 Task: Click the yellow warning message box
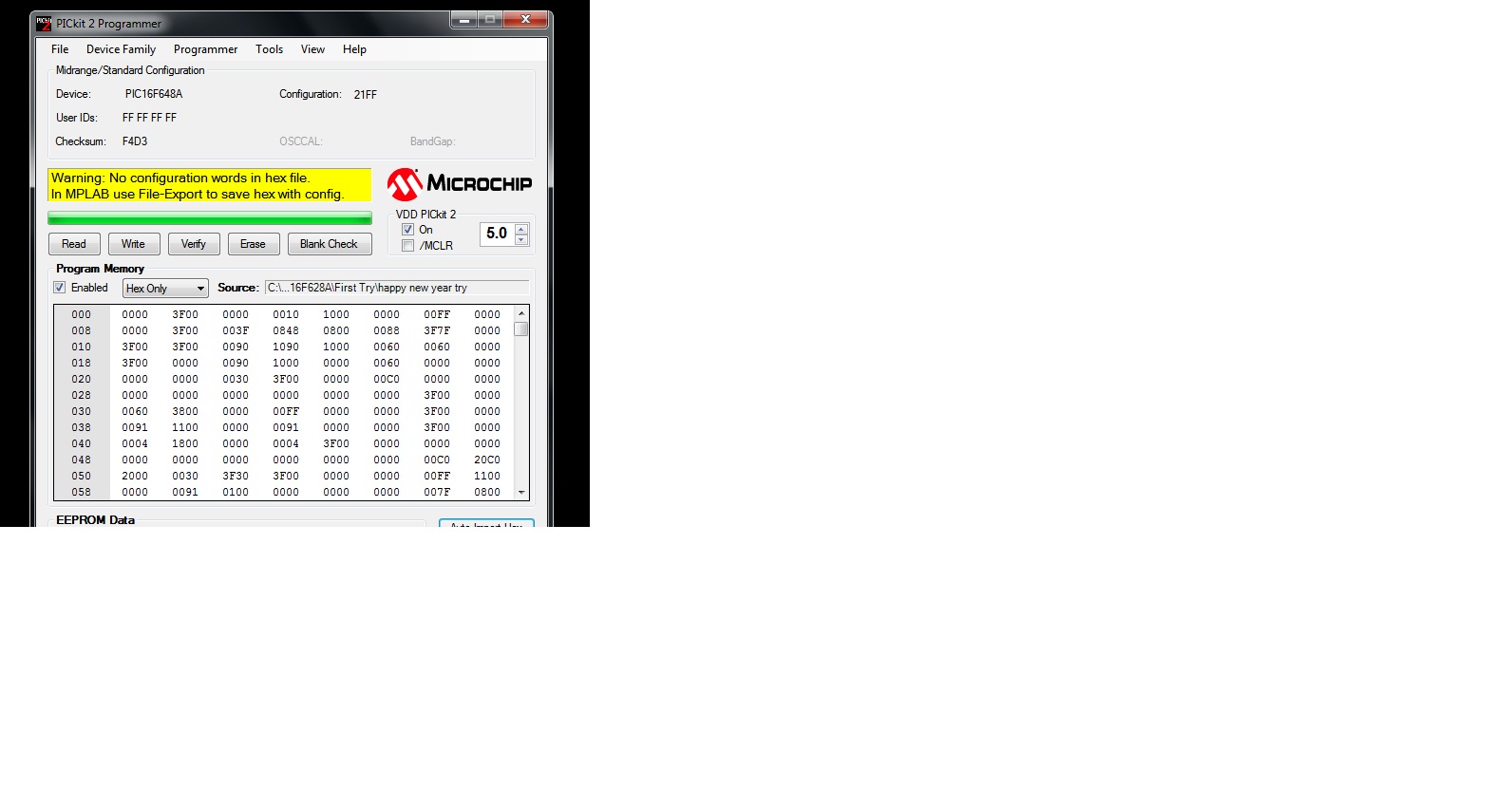(210, 185)
